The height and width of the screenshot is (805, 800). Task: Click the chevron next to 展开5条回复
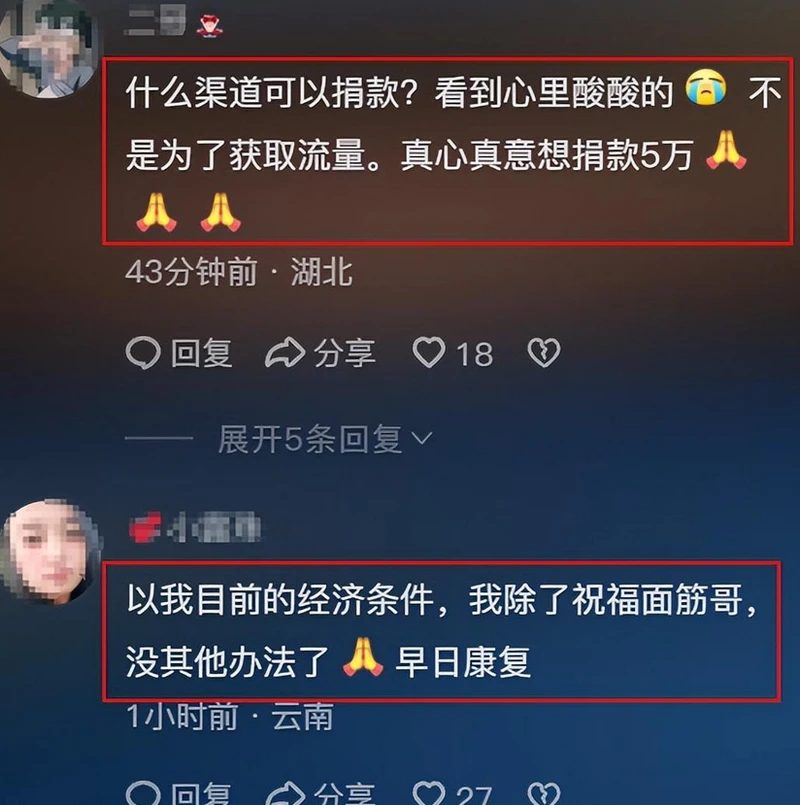click(x=422, y=439)
